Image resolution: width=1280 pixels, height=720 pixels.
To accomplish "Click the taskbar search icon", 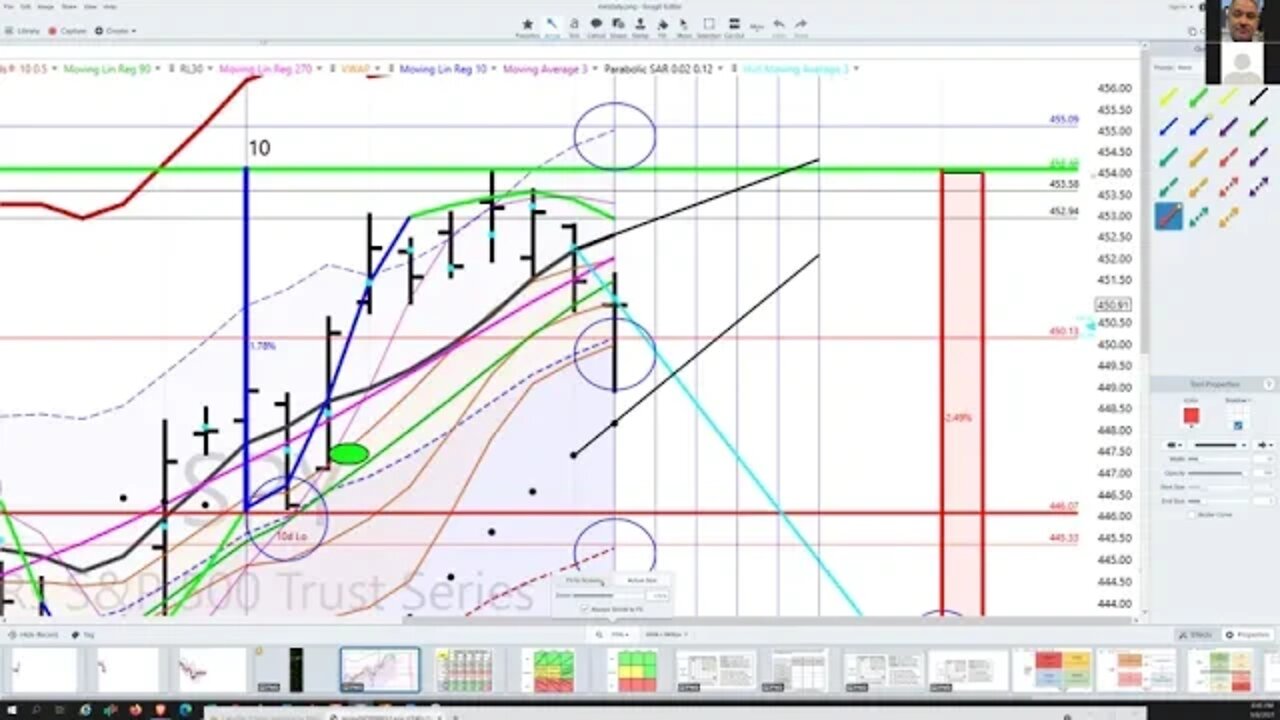I will point(37,710).
